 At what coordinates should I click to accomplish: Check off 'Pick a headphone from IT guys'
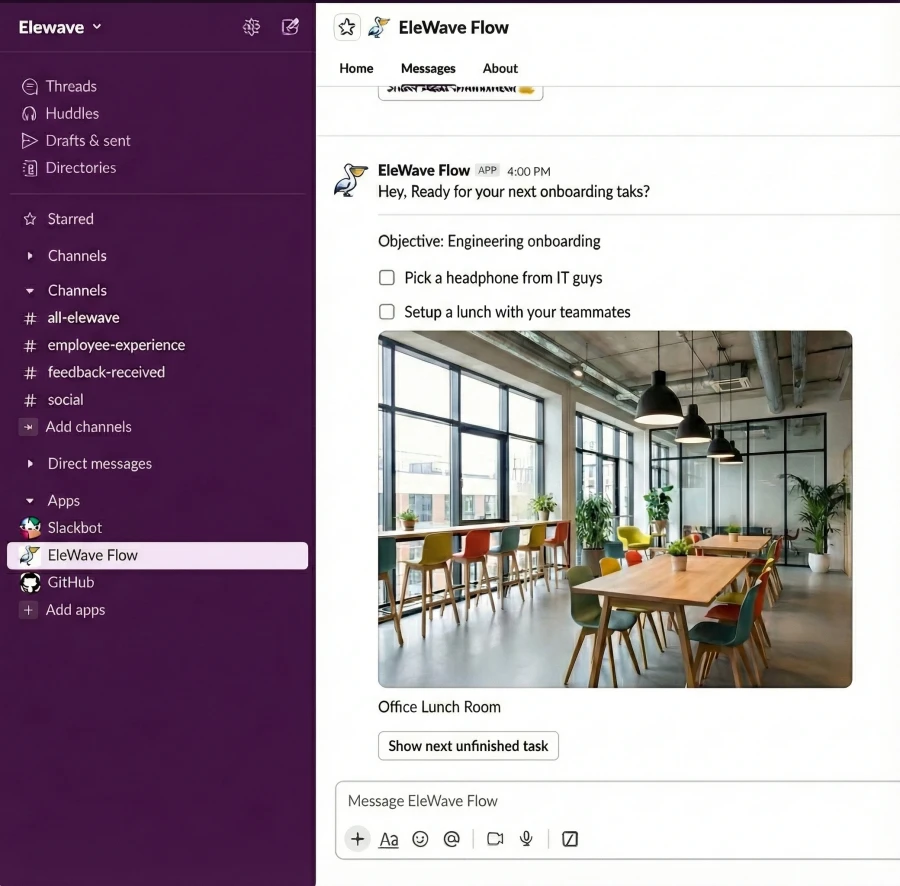click(387, 278)
